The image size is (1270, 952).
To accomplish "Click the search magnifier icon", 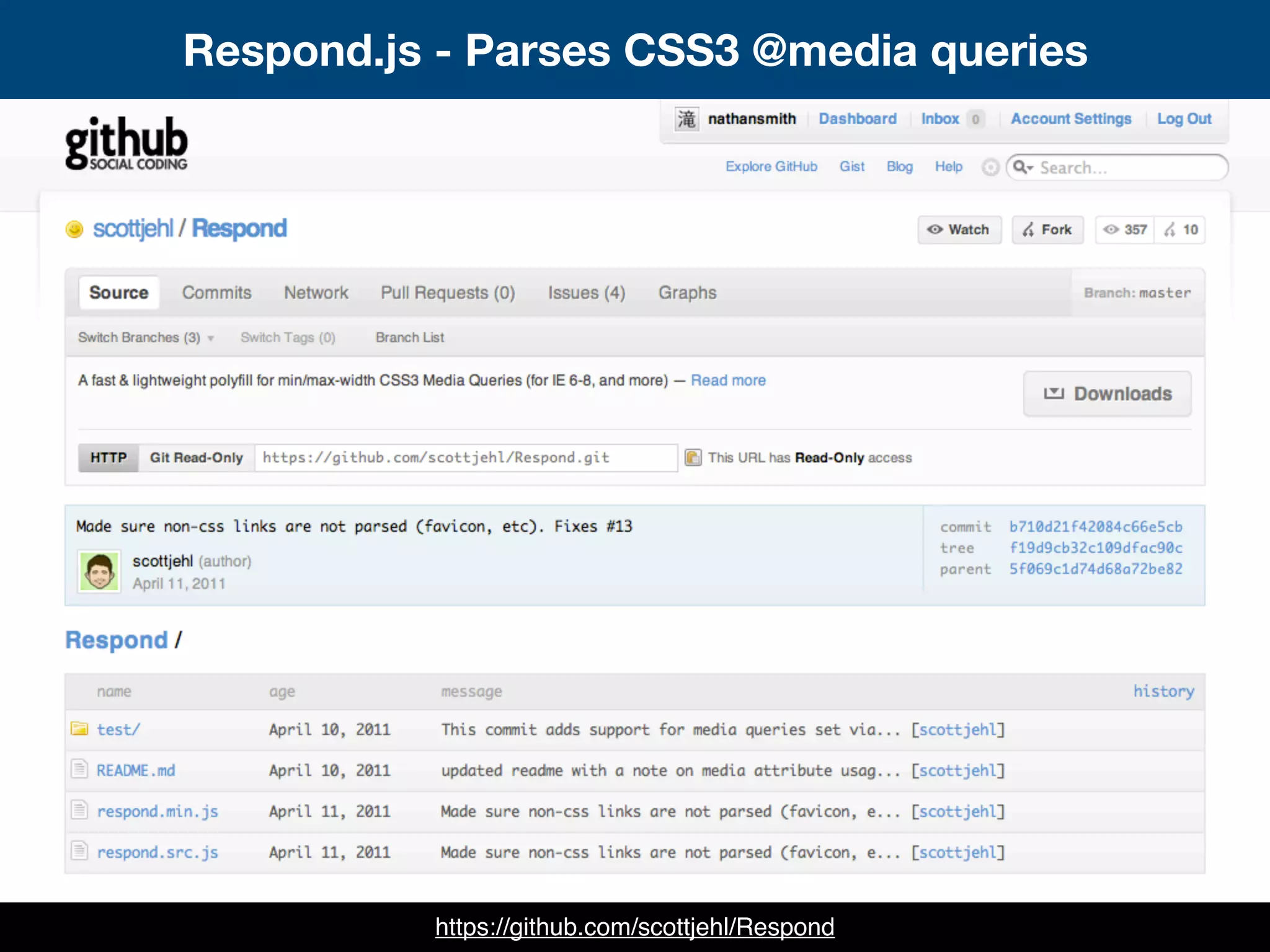I will click(1019, 167).
